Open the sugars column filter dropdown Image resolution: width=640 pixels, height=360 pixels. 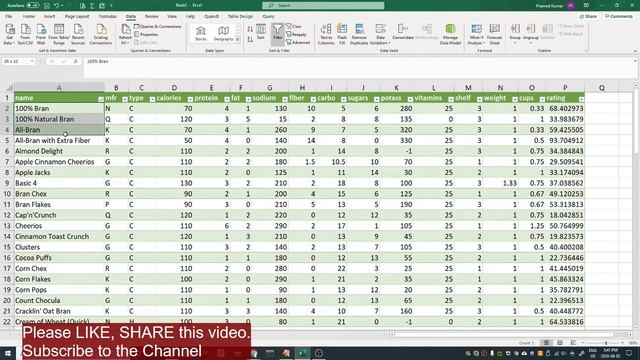click(x=376, y=99)
